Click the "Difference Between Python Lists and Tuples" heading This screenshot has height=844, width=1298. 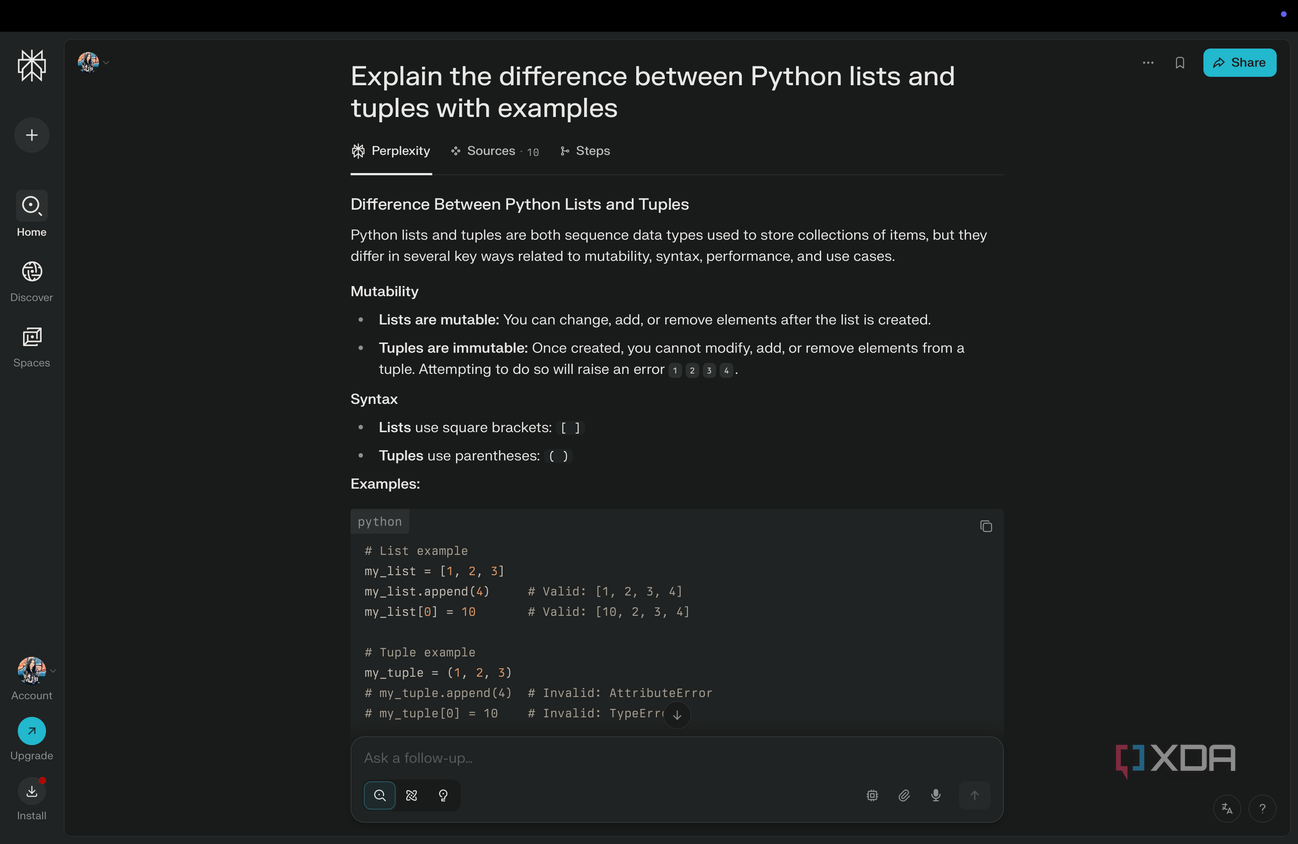[x=520, y=204]
